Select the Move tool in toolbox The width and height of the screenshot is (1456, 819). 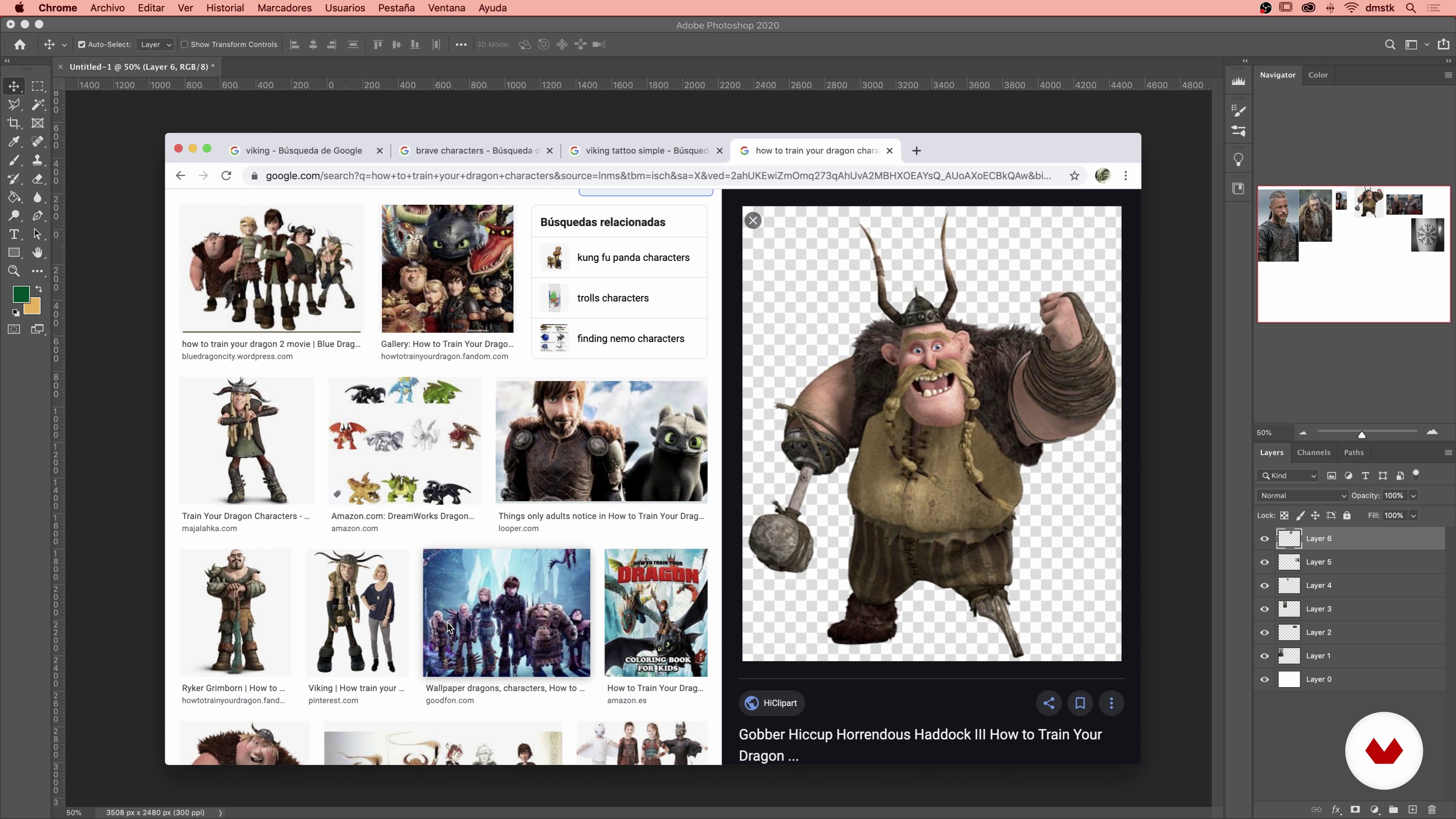14,86
